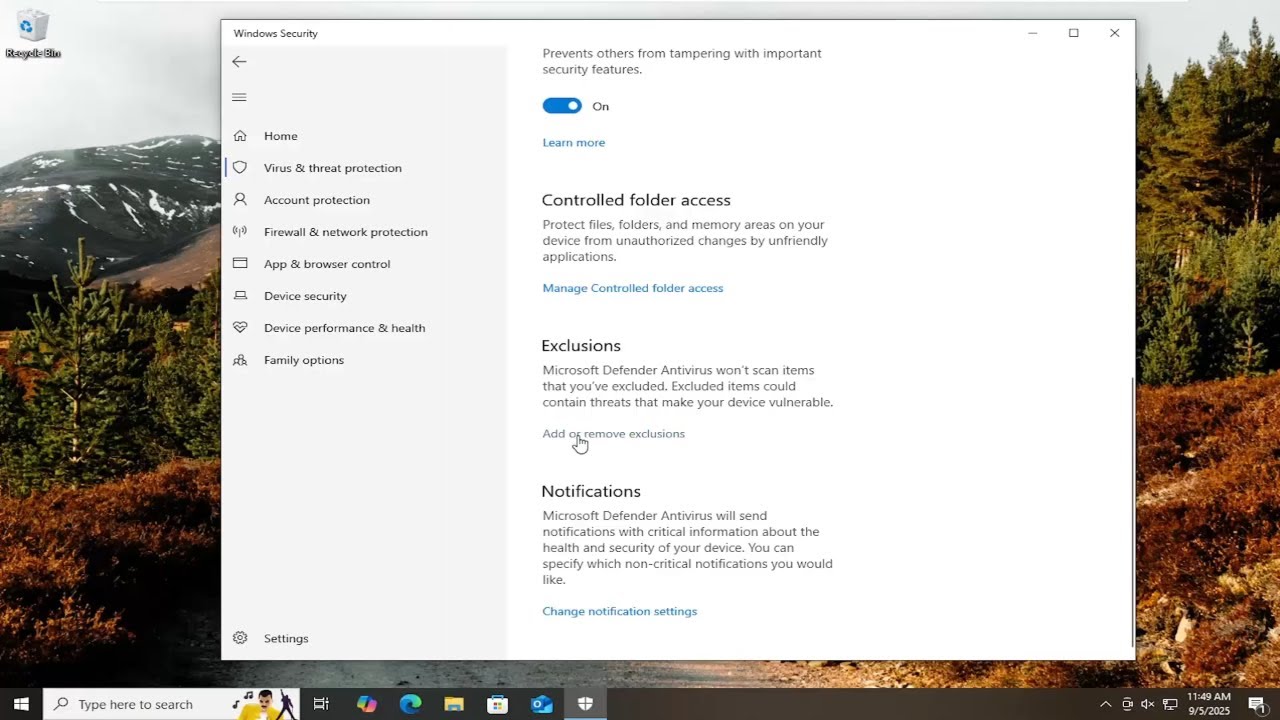The width and height of the screenshot is (1280, 720).
Task: Turn off the Tamper Protection toggle
Action: point(562,106)
